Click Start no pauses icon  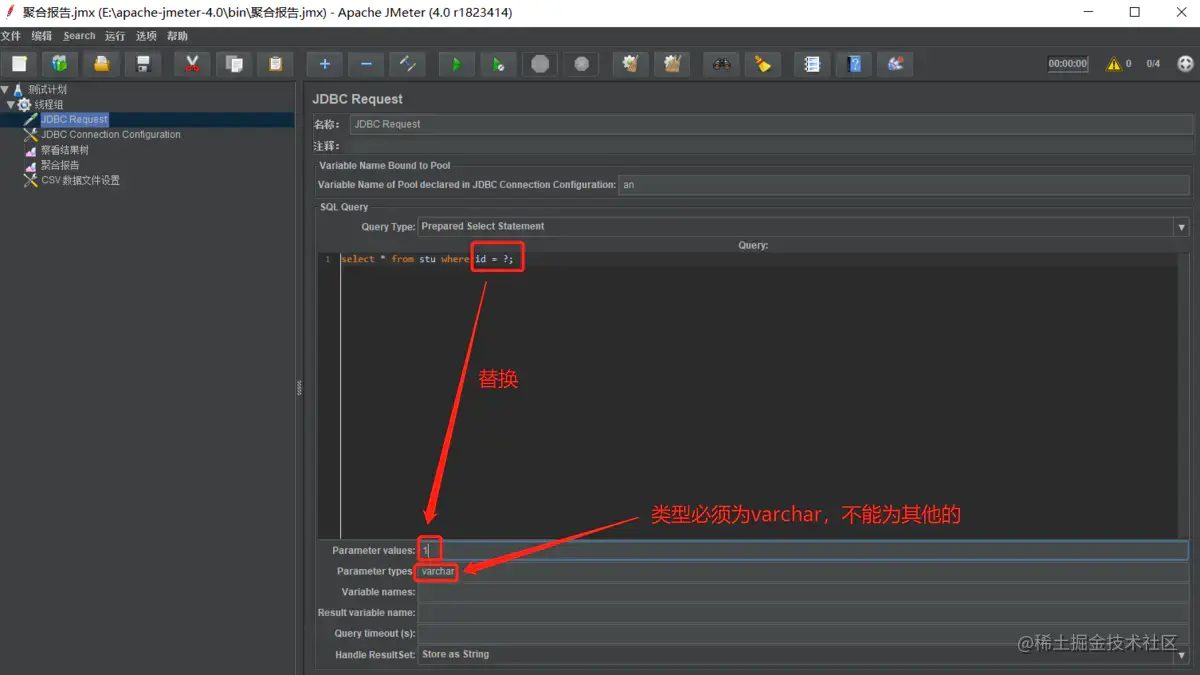click(498, 64)
